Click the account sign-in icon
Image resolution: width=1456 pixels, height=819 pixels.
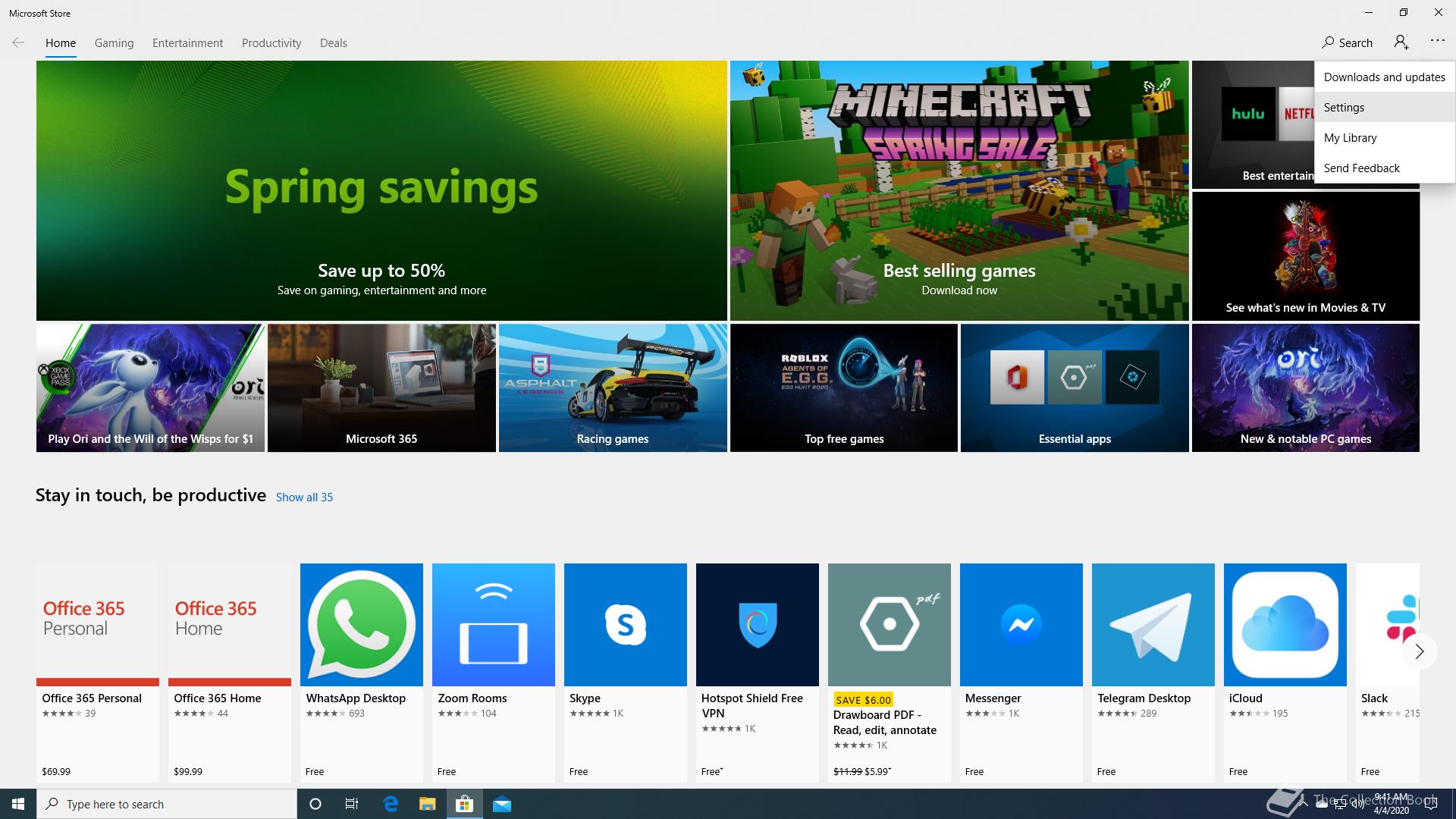coord(1401,42)
